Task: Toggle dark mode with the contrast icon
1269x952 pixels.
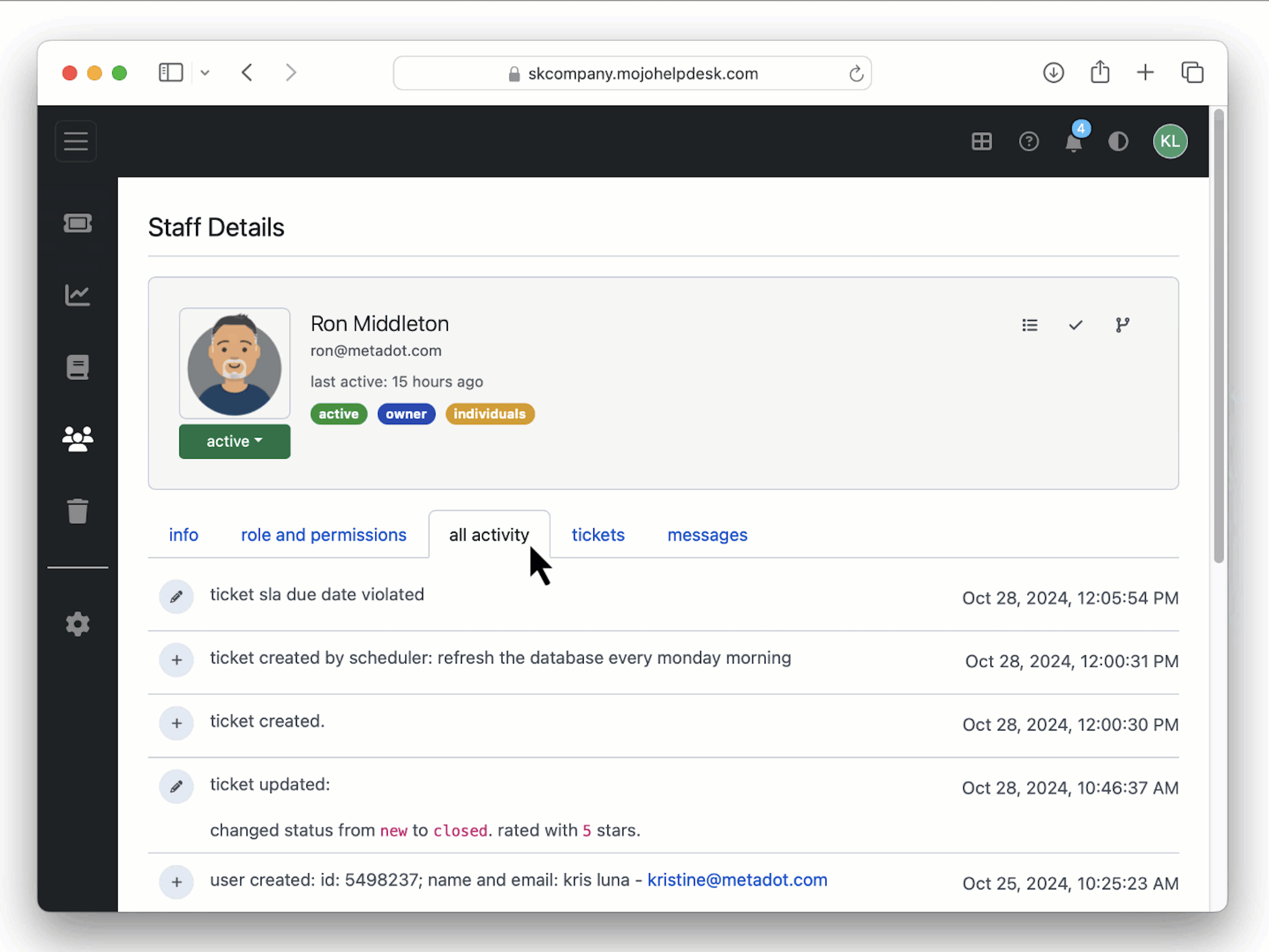Action: pyautogui.click(x=1119, y=142)
